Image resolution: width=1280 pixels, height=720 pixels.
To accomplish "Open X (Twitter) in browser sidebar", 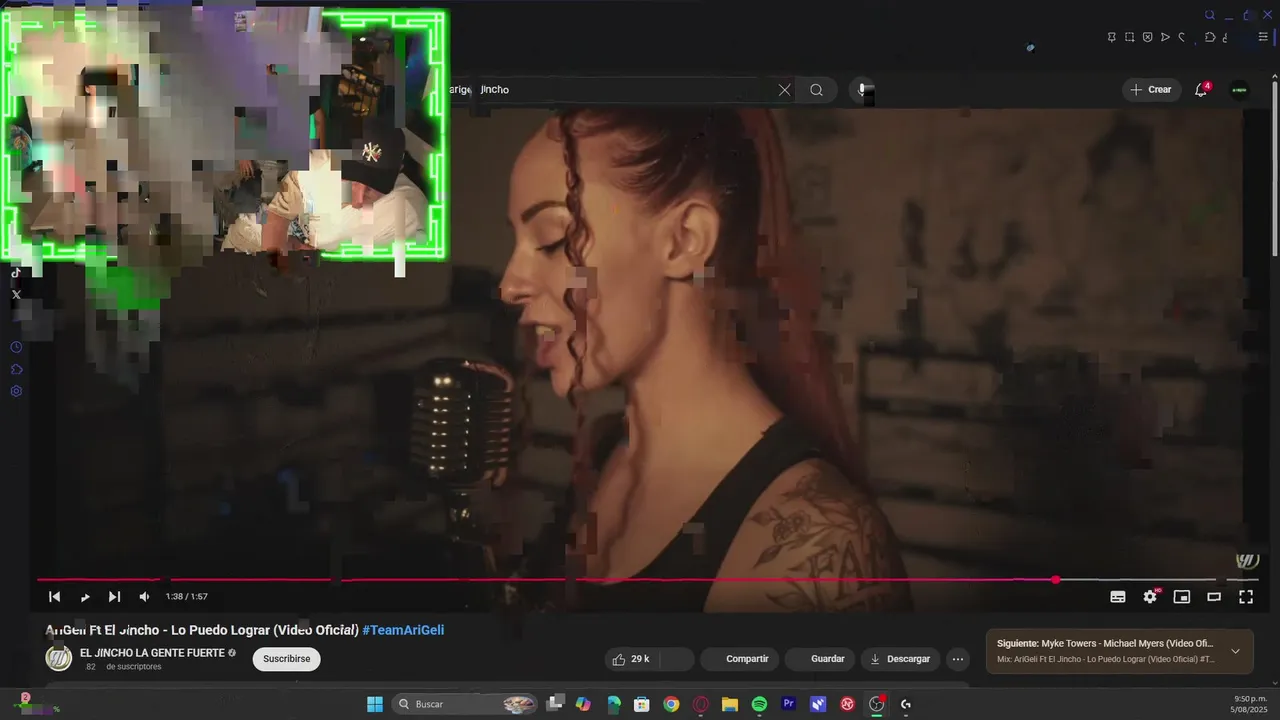I will click(16, 295).
